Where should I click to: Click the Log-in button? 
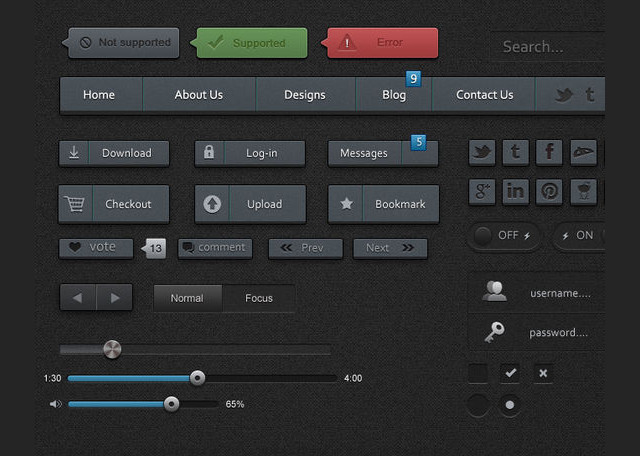(x=250, y=153)
